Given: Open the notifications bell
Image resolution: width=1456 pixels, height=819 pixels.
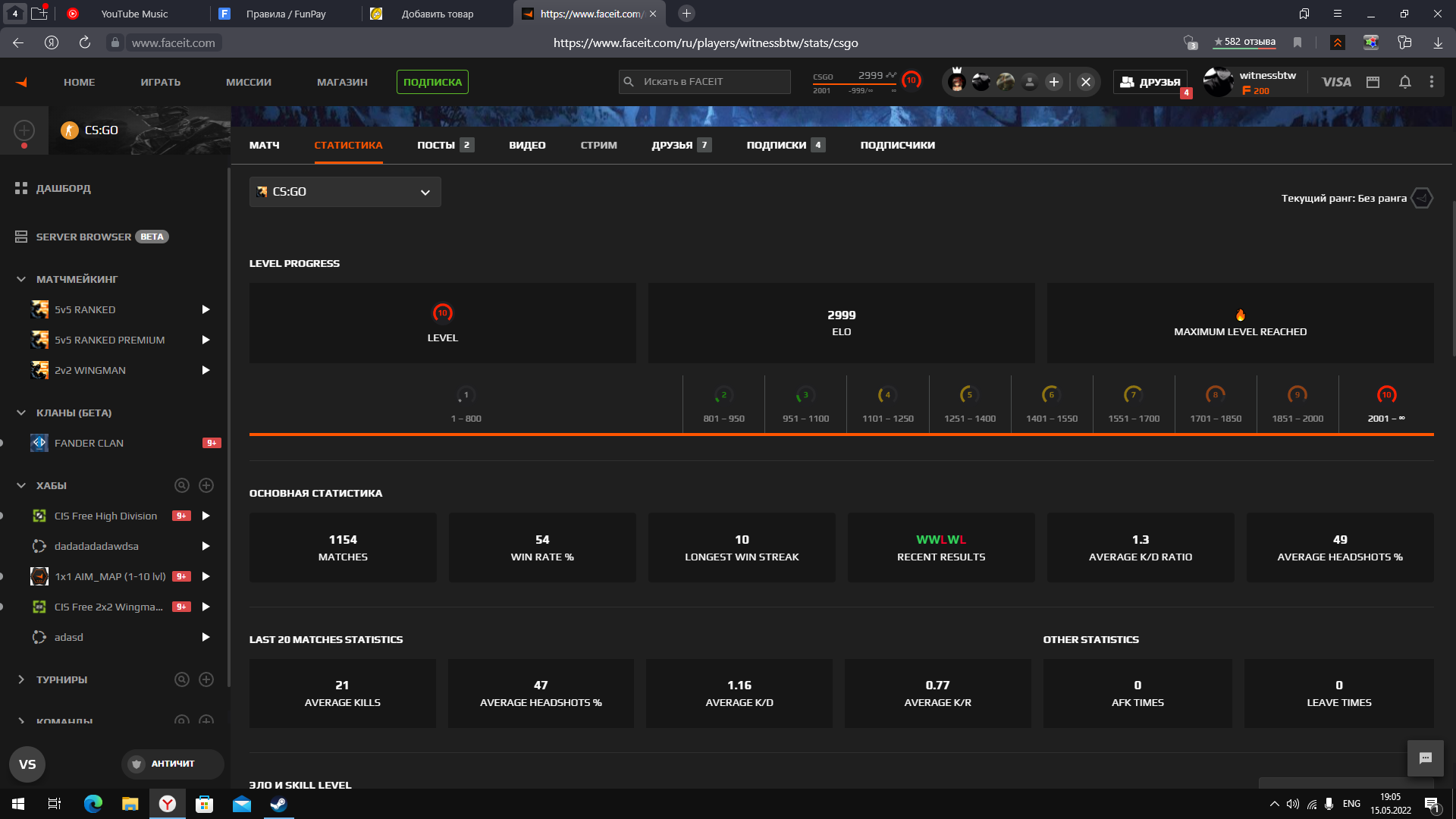Looking at the screenshot, I should 1404,82.
